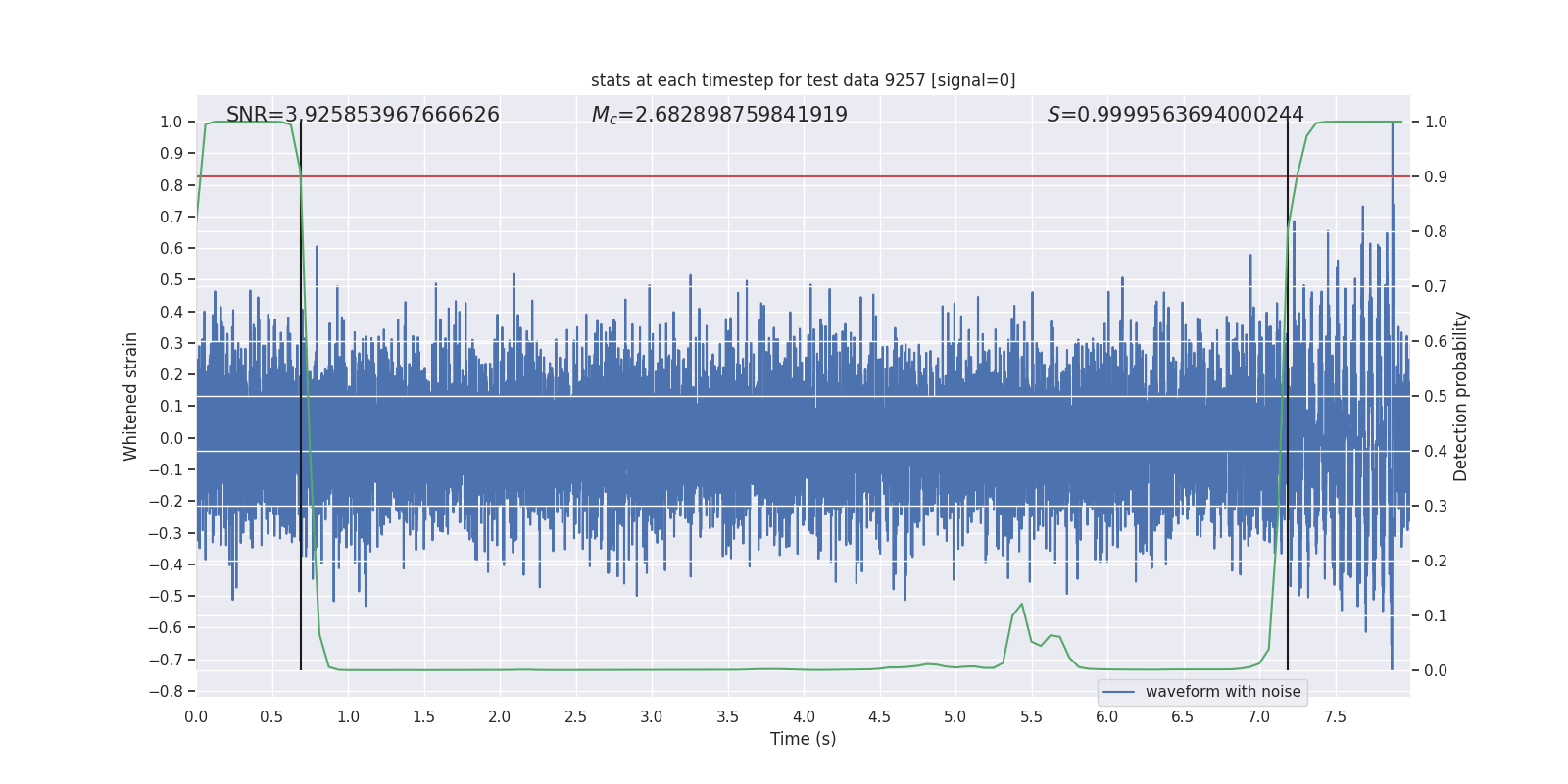
Task: Click the 0.9 tick on the Detection probability axis
Action: tap(1436, 177)
